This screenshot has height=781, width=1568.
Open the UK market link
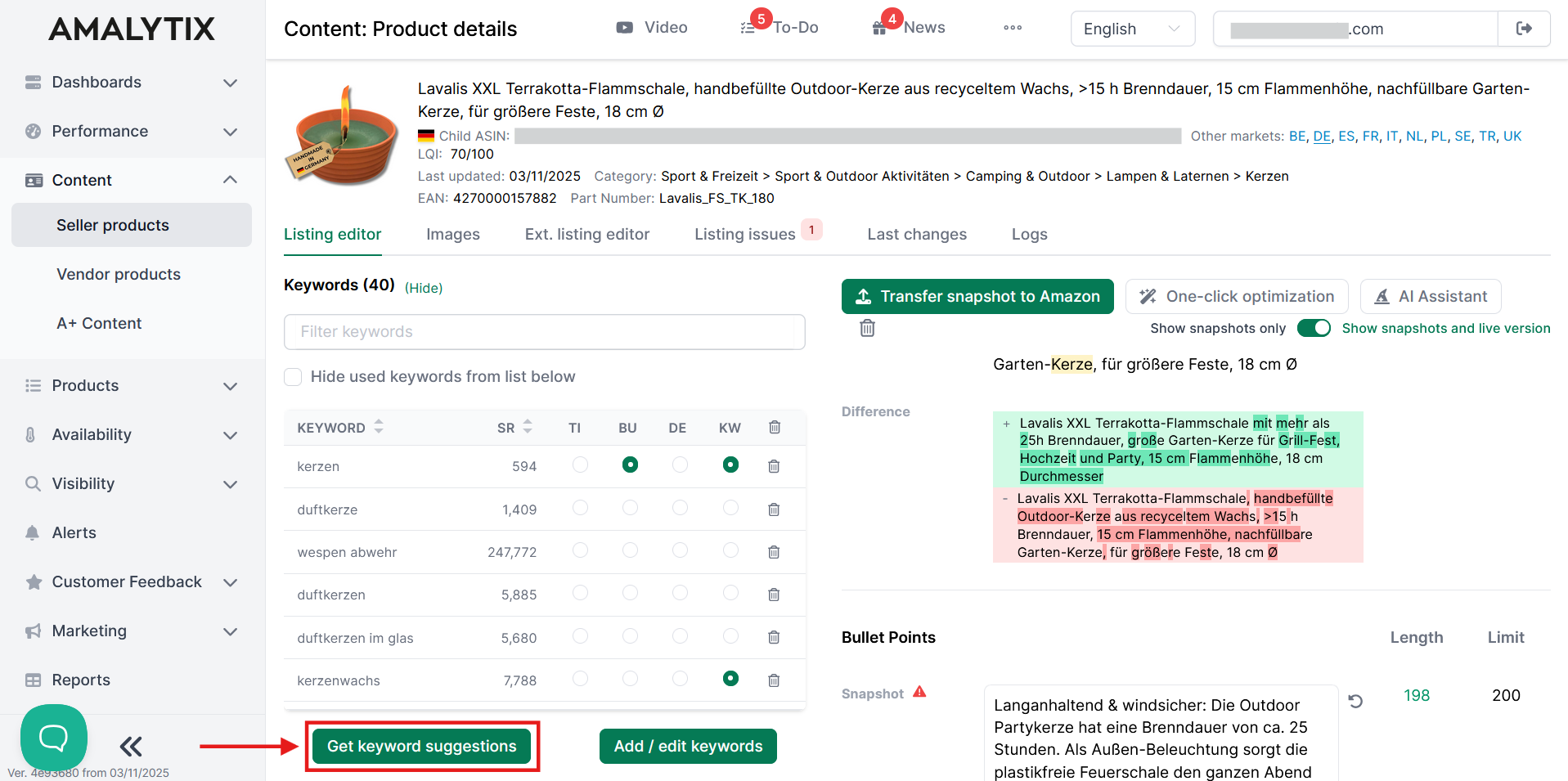(x=1512, y=136)
